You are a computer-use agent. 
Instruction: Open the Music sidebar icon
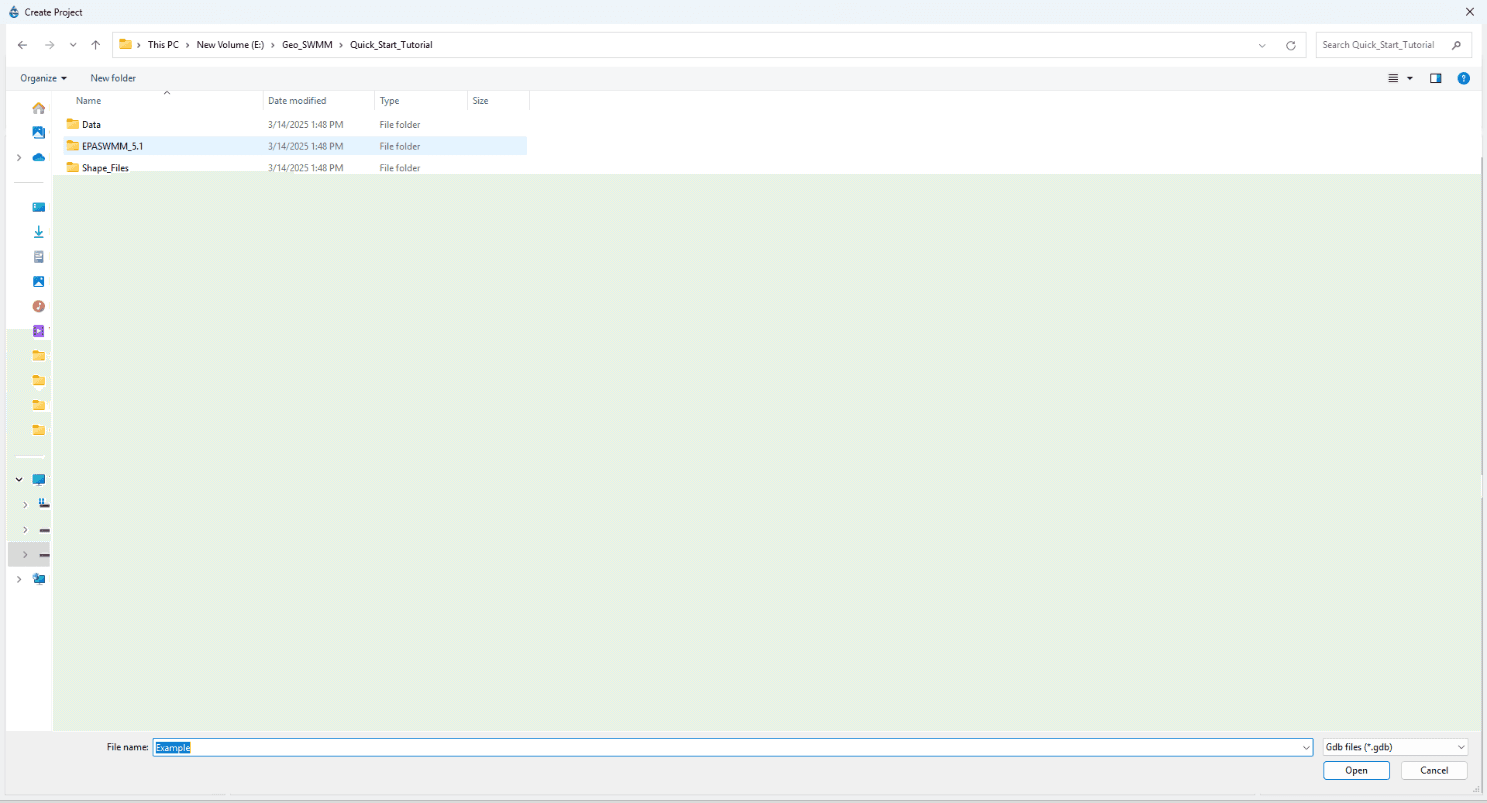click(38, 306)
